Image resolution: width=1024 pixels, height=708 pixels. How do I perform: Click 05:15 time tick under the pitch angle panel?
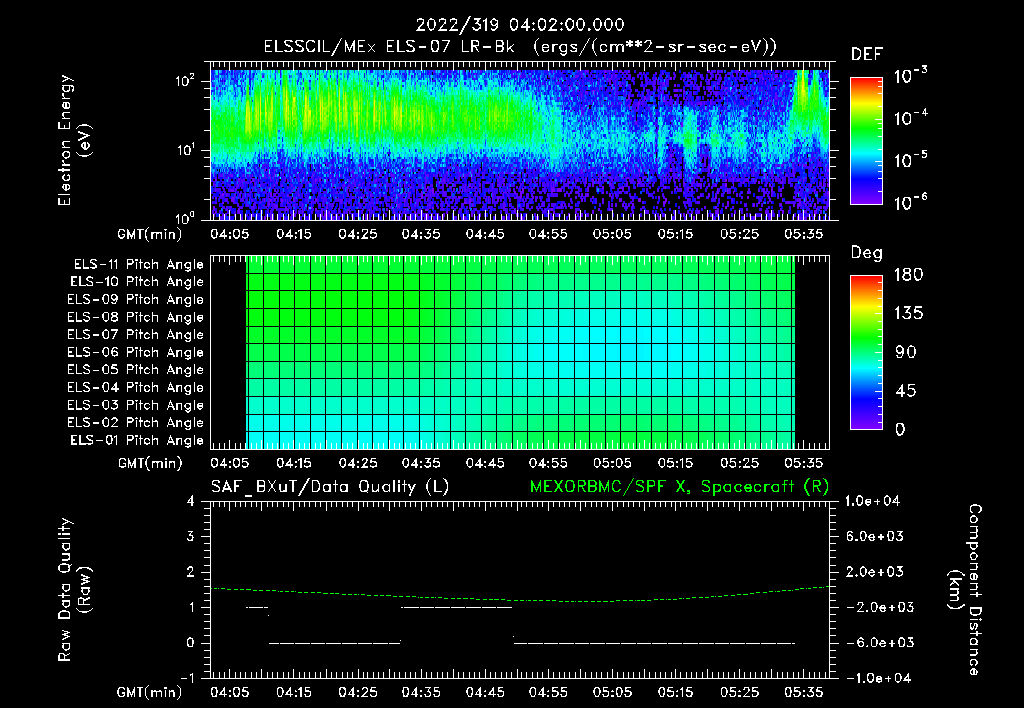pos(675,463)
